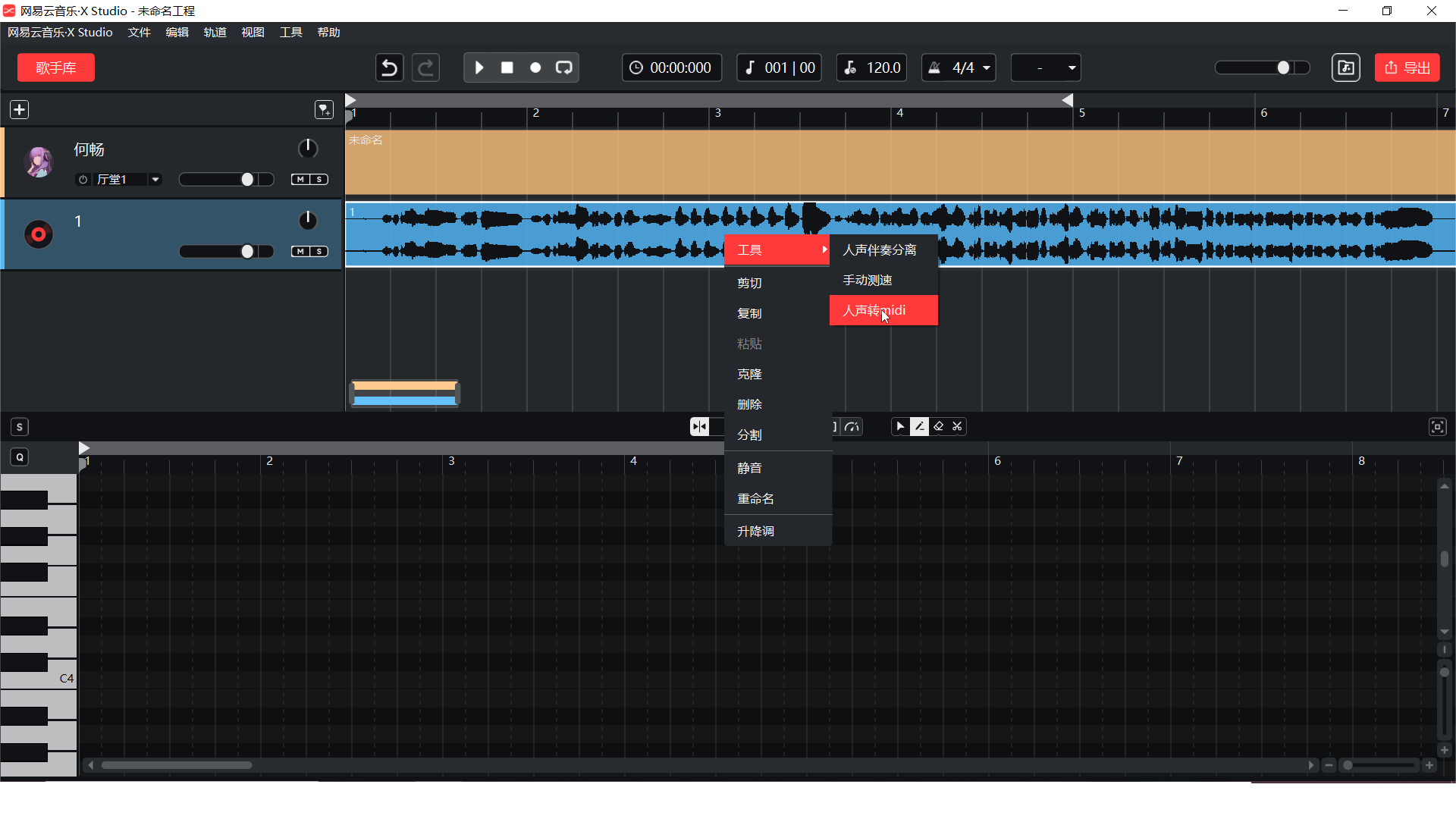Screen dimensions: 1456x819
Task: Mute the 何畅 track
Action: (x=301, y=180)
